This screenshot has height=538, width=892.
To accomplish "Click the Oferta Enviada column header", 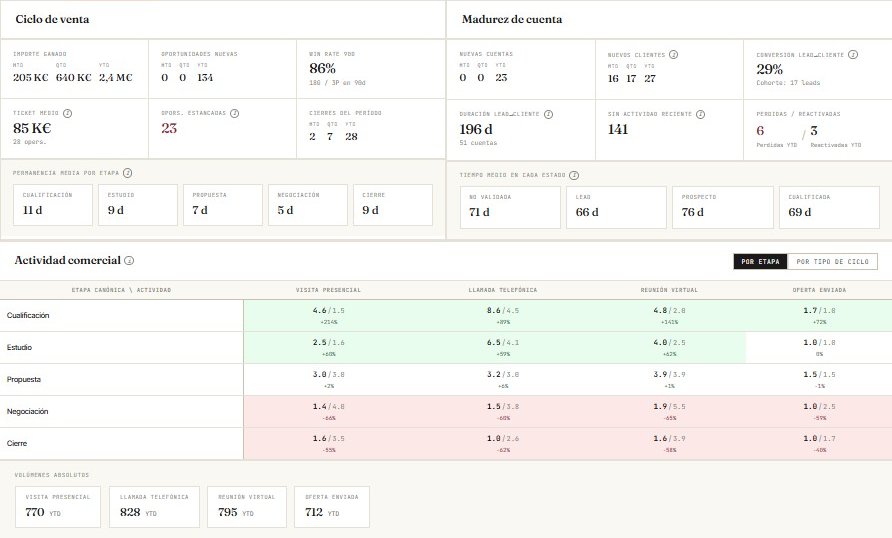I will (819, 290).
